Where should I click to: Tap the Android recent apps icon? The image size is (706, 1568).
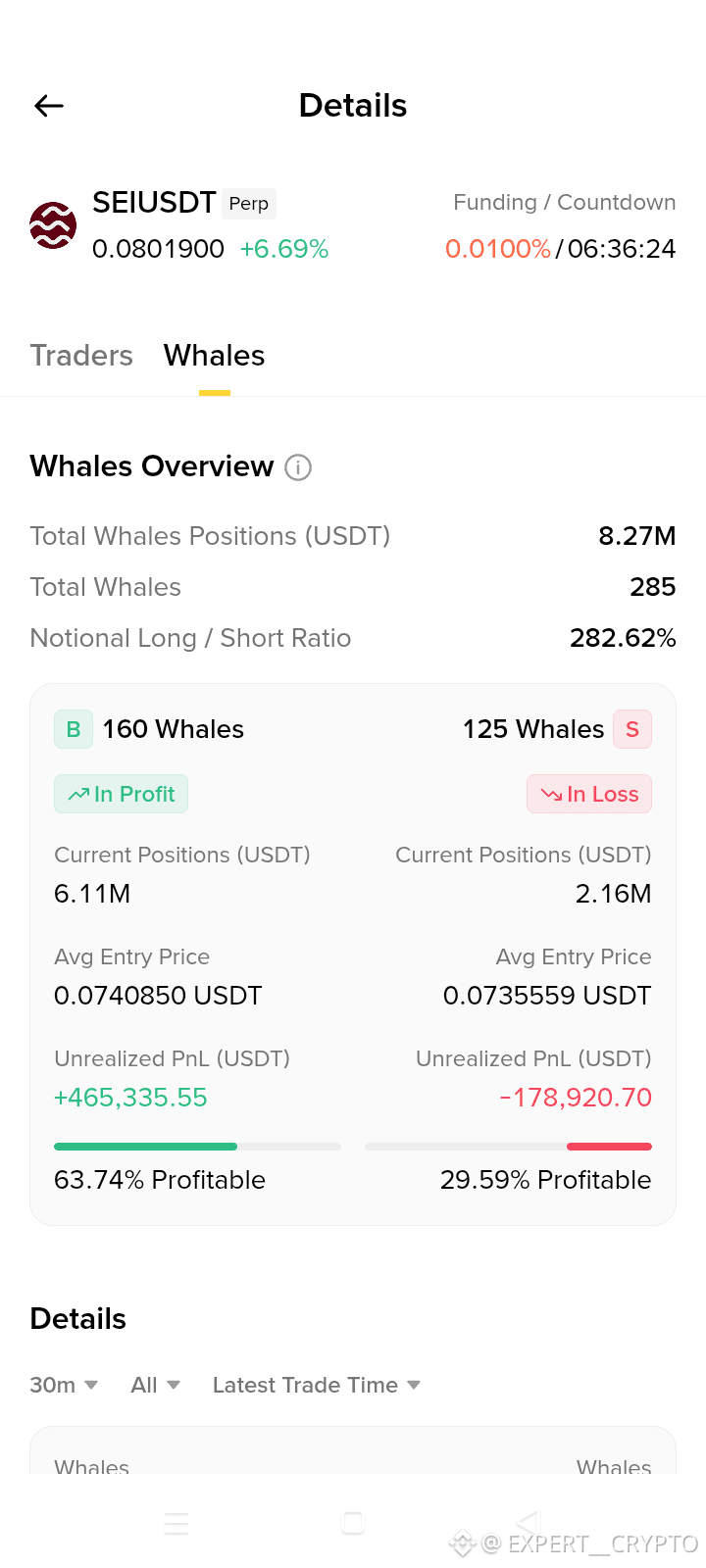click(176, 1523)
